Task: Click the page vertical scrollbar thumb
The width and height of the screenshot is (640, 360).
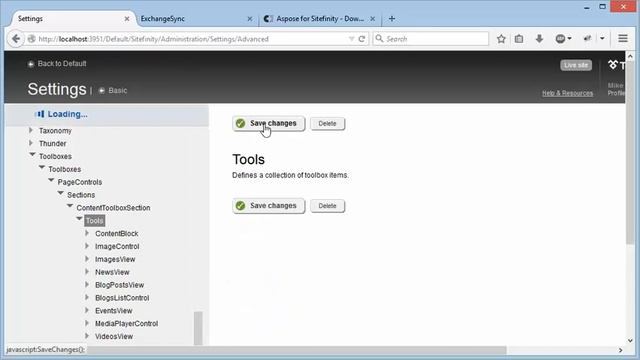Action: click(630, 153)
